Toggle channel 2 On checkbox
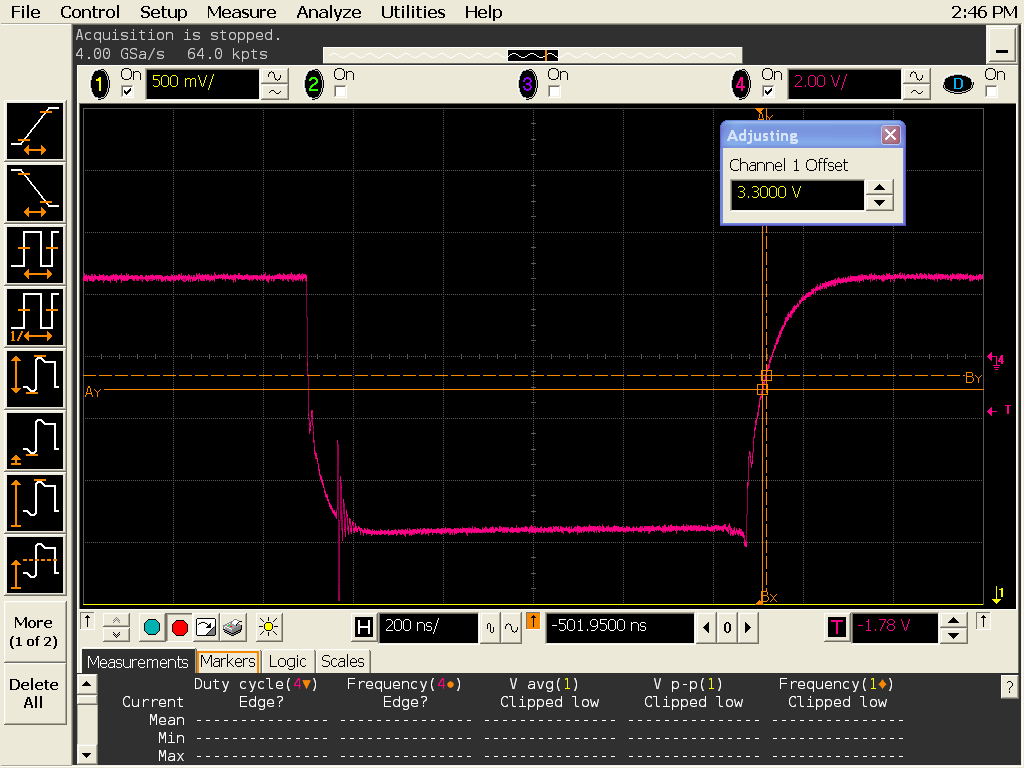Screen dimensions: 1024x768 pos(340,91)
